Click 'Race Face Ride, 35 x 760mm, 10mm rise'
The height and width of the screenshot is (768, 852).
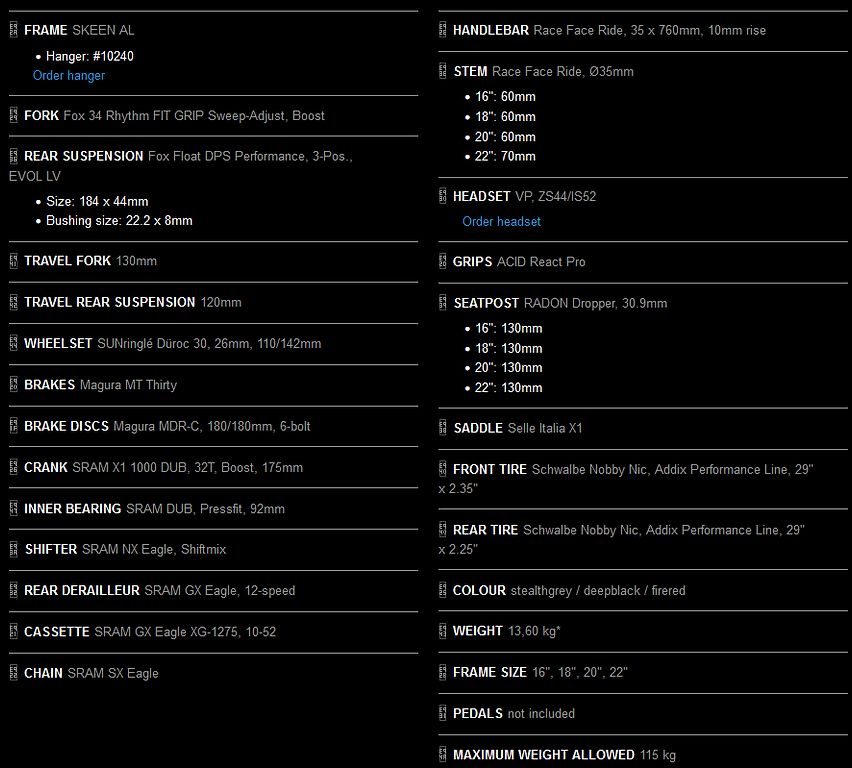pyautogui.click(x=650, y=30)
